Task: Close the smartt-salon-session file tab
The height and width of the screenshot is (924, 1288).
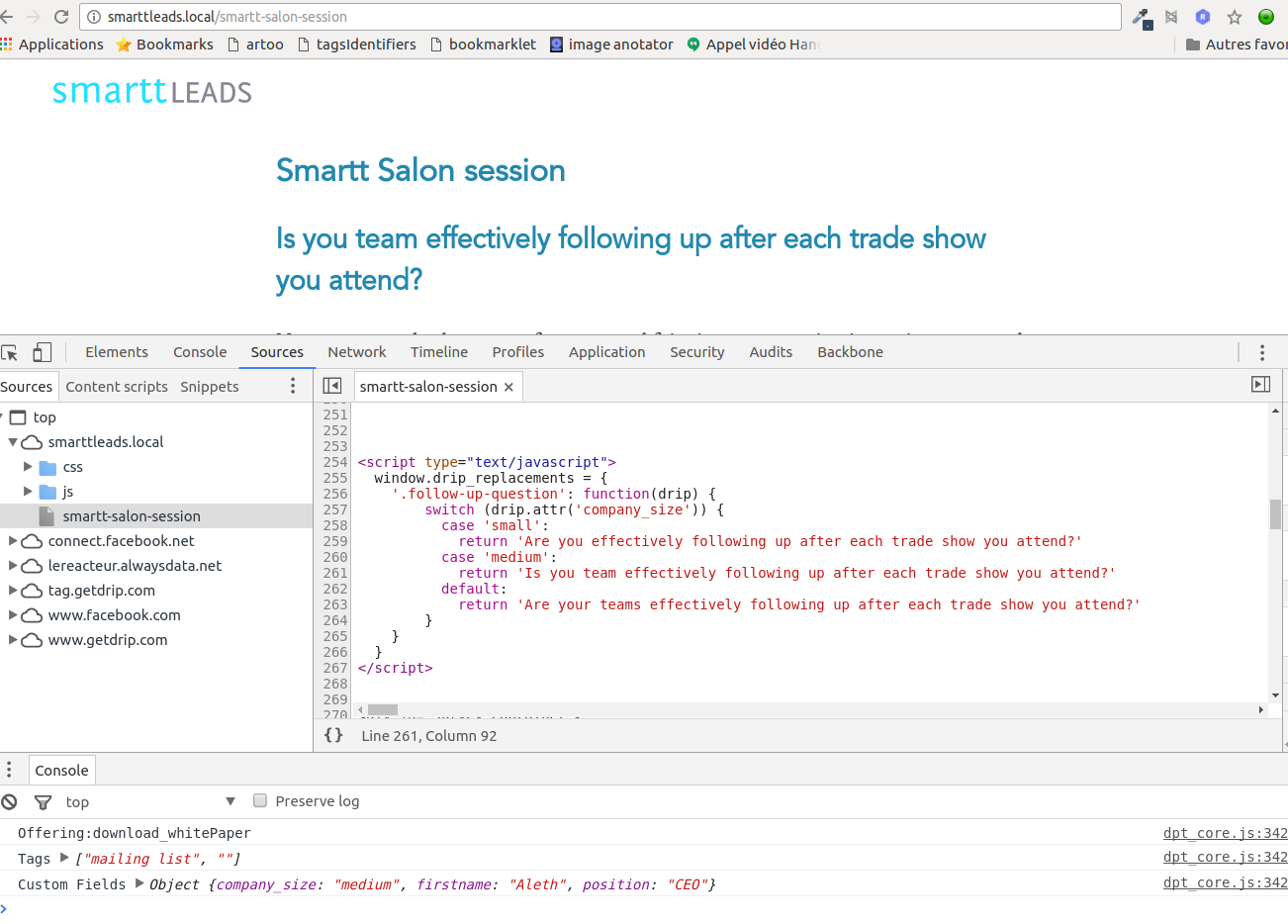Action: 508,387
